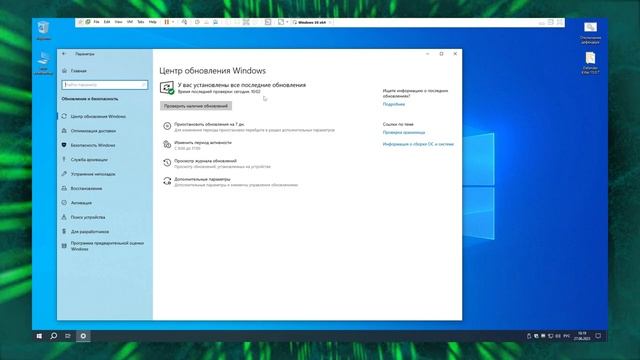Open Восстановление section

(86, 189)
